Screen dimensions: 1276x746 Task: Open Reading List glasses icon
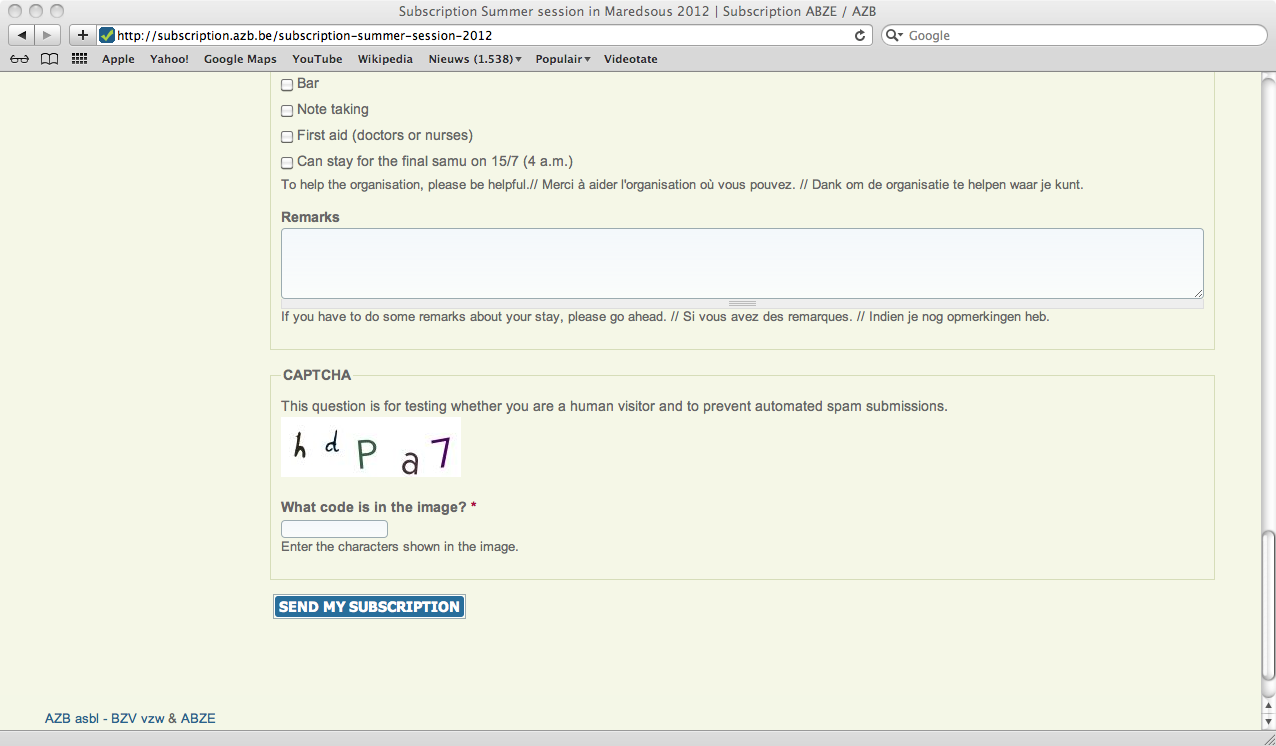click(20, 59)
